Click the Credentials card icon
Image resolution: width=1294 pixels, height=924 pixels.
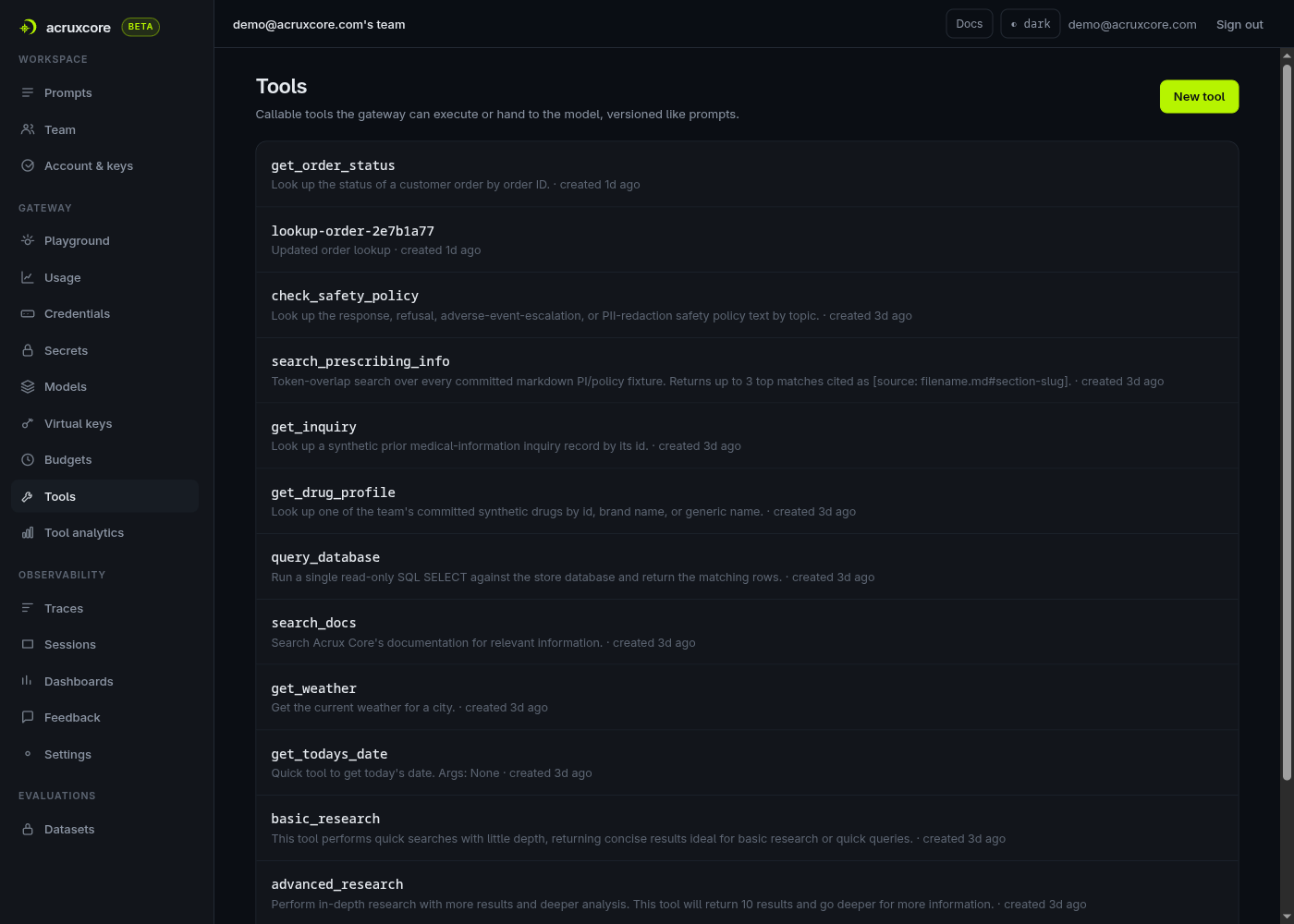tap(28, 313)
